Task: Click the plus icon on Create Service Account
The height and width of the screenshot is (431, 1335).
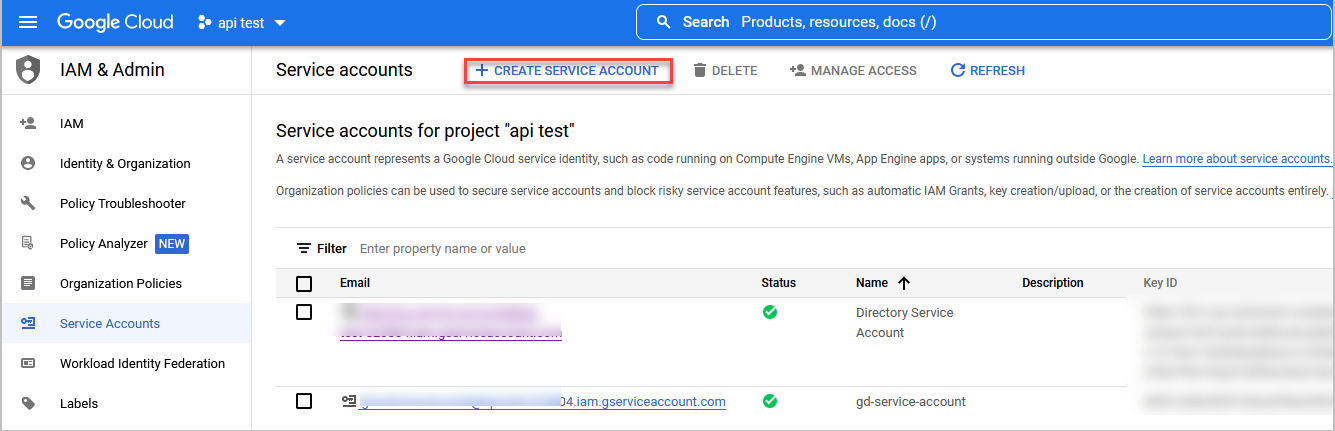Action: [481, 70]
